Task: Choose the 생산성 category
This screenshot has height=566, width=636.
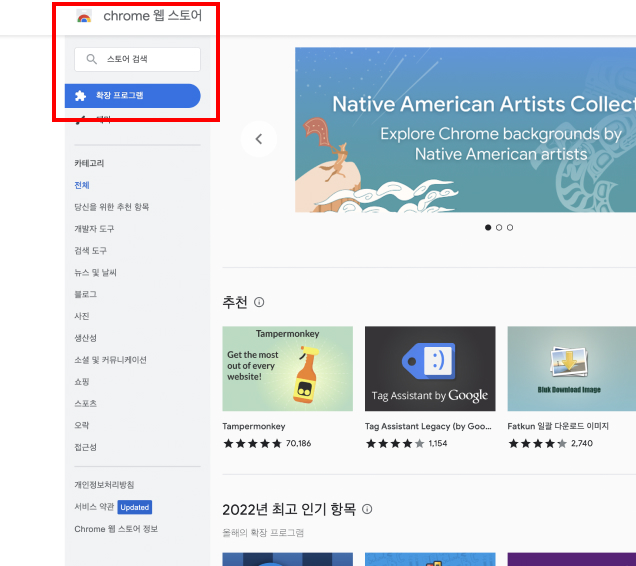Action: click(86, 338)
